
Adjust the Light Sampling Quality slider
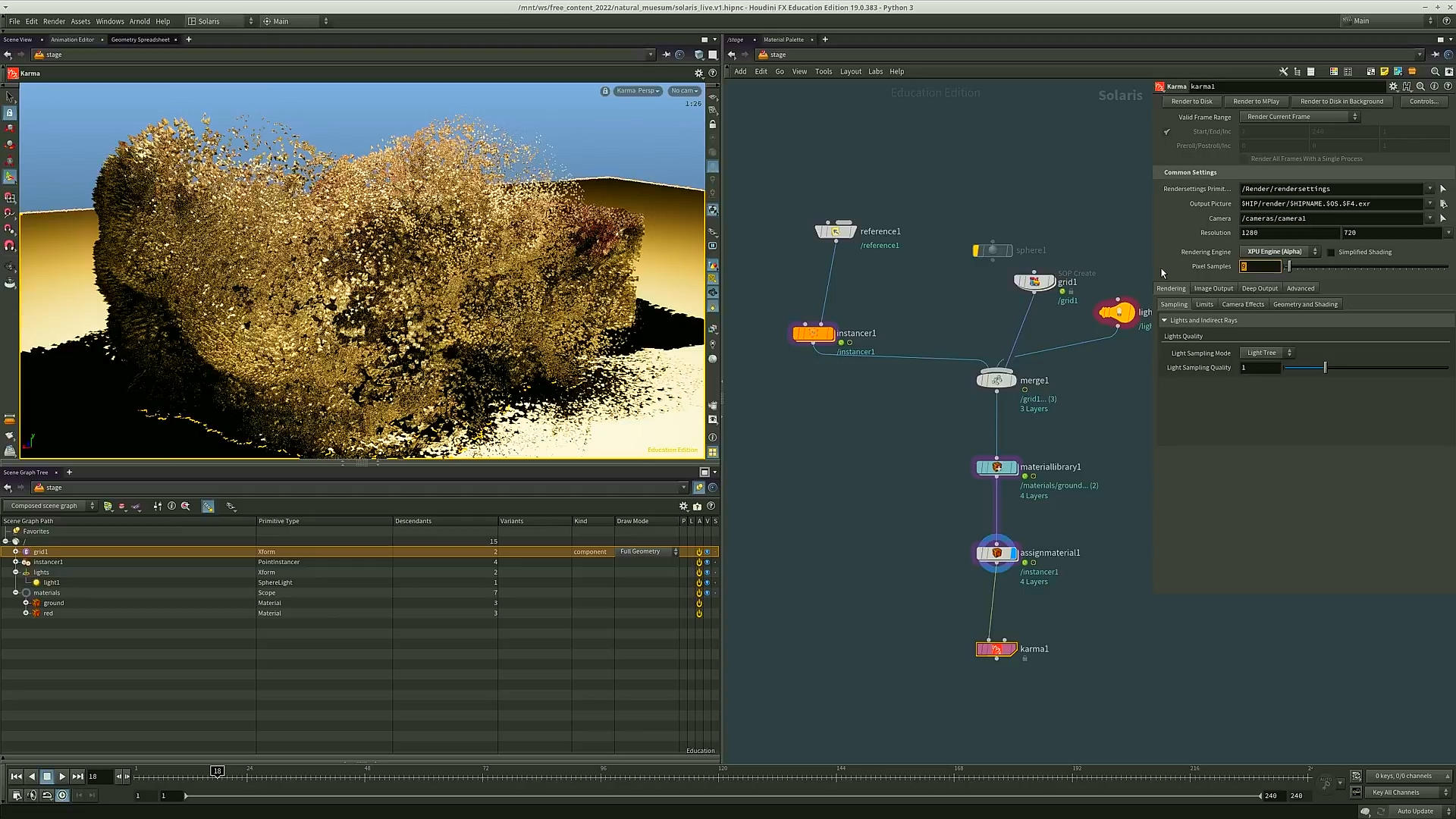(x=1325, y=368)
